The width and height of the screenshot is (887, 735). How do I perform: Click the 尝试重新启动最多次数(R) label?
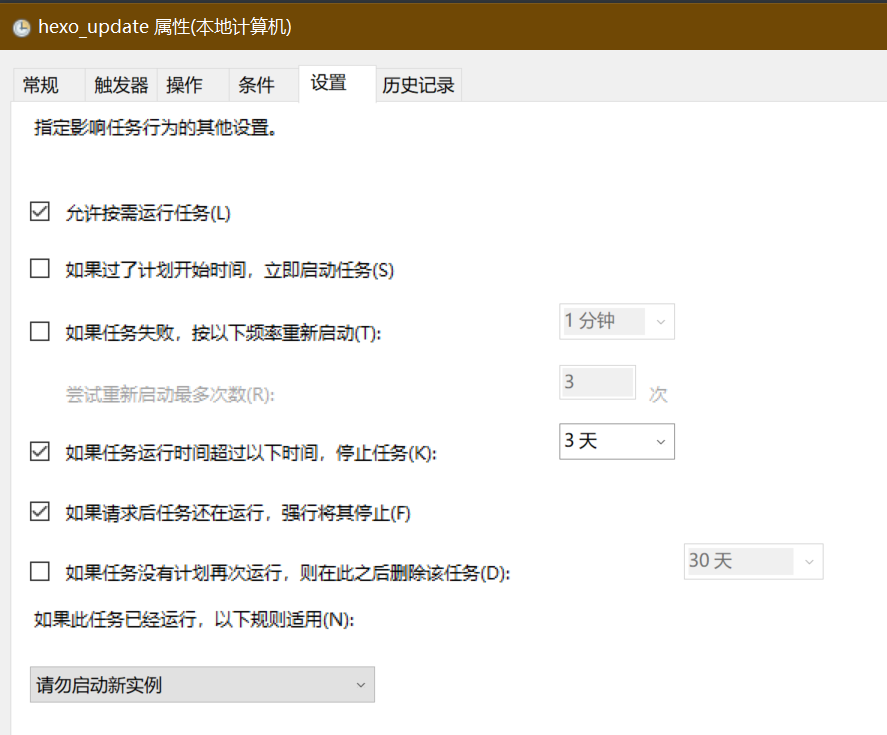[170, 394]
